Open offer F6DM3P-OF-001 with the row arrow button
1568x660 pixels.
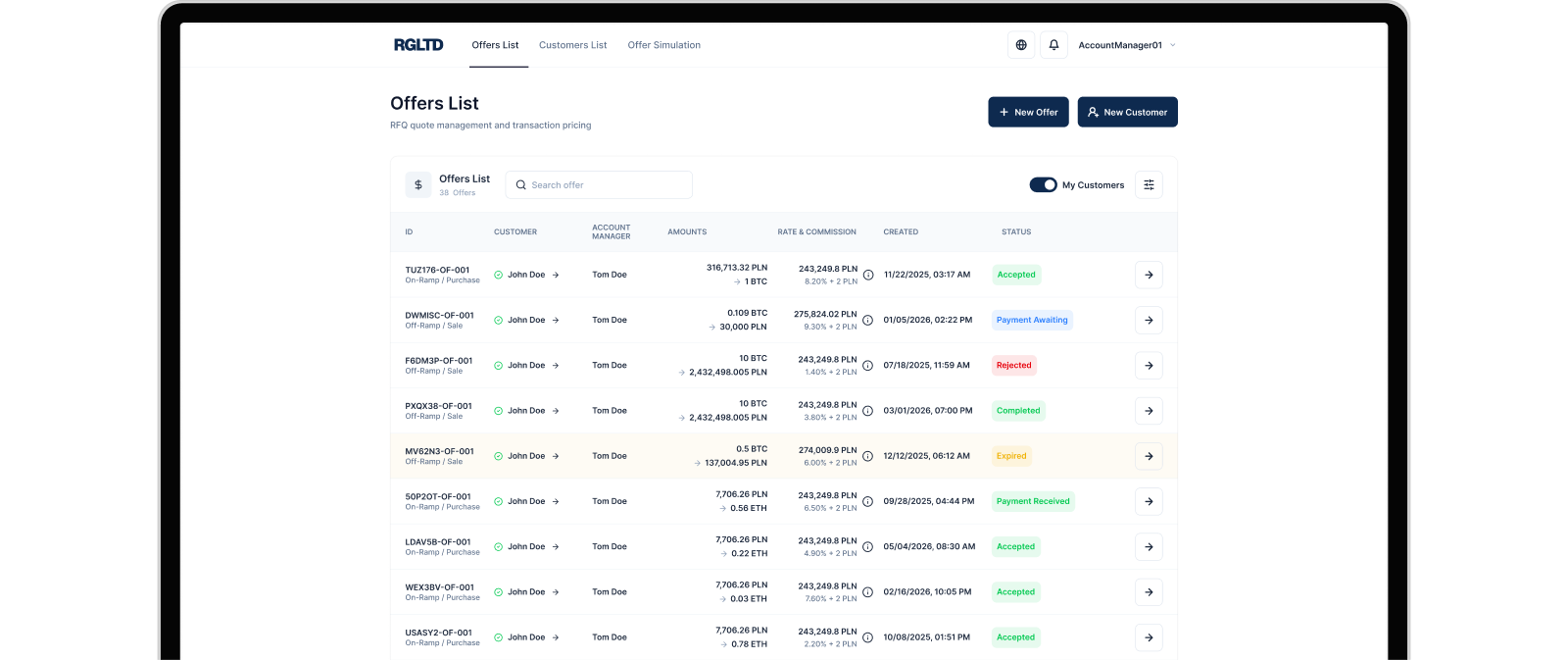click(x=1149, y=365)
